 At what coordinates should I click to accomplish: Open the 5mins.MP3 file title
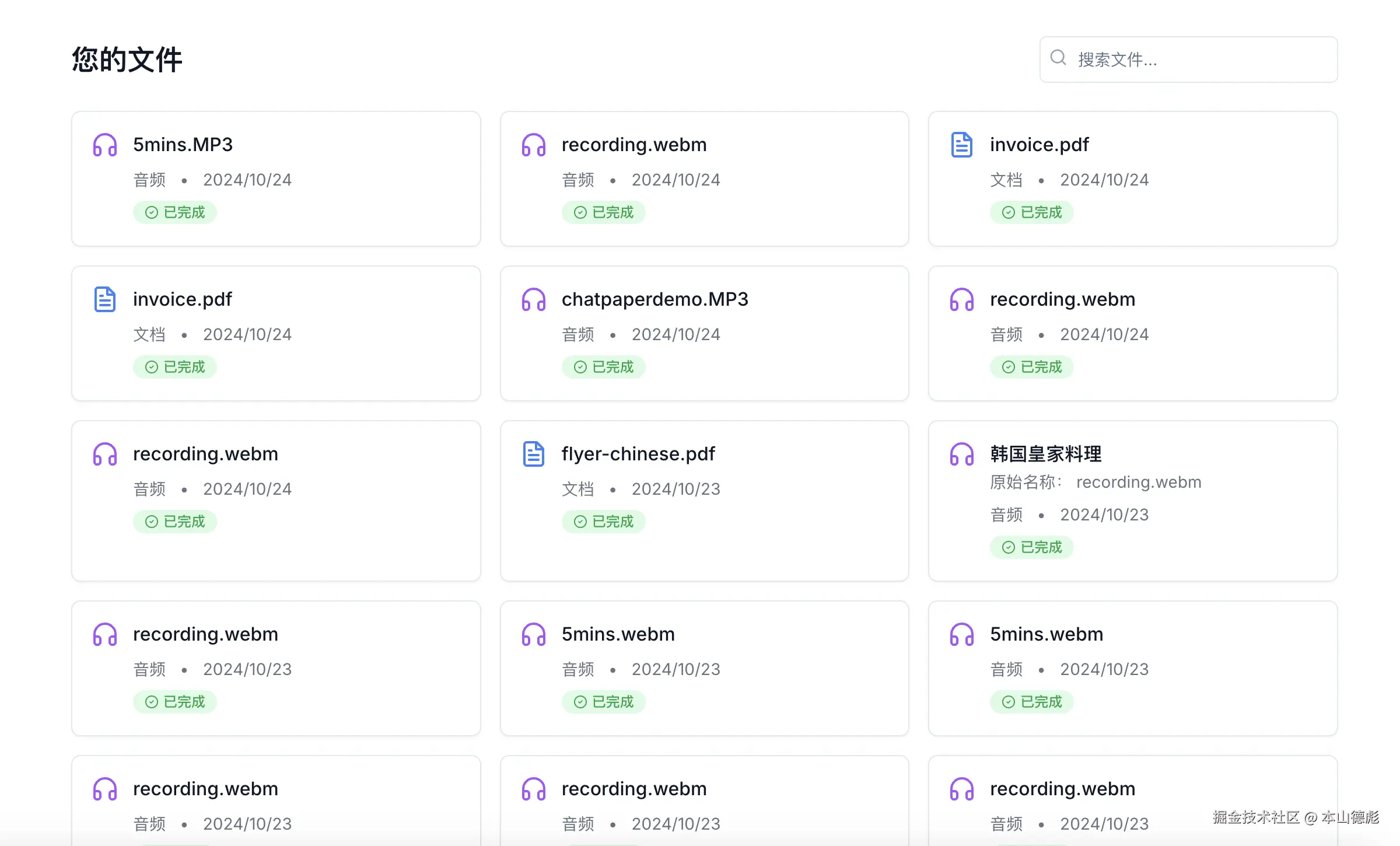[183, 145]
